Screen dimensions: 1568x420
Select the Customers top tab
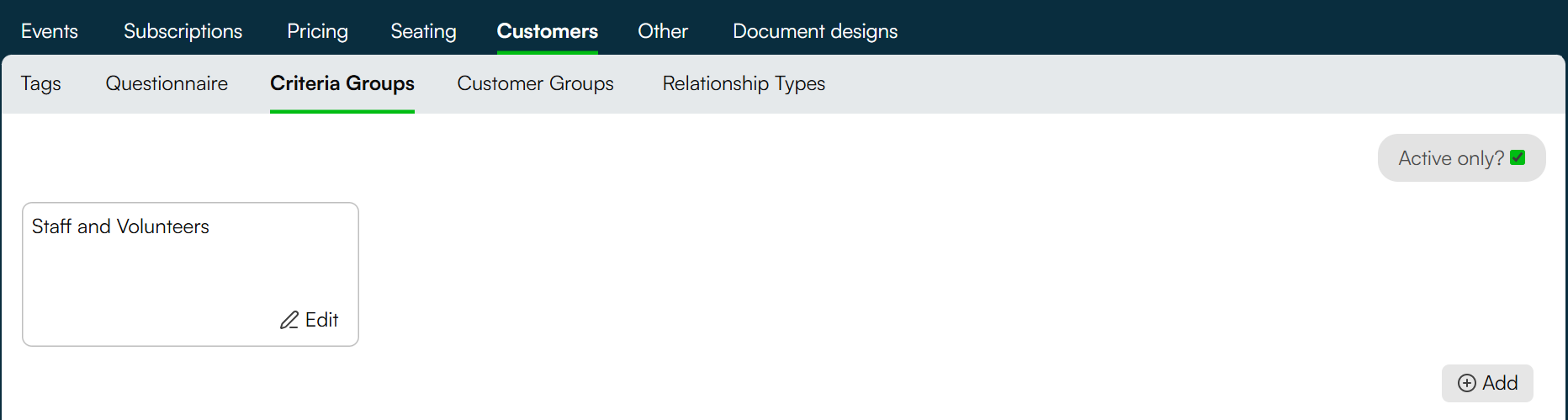(x=548, y=31)
